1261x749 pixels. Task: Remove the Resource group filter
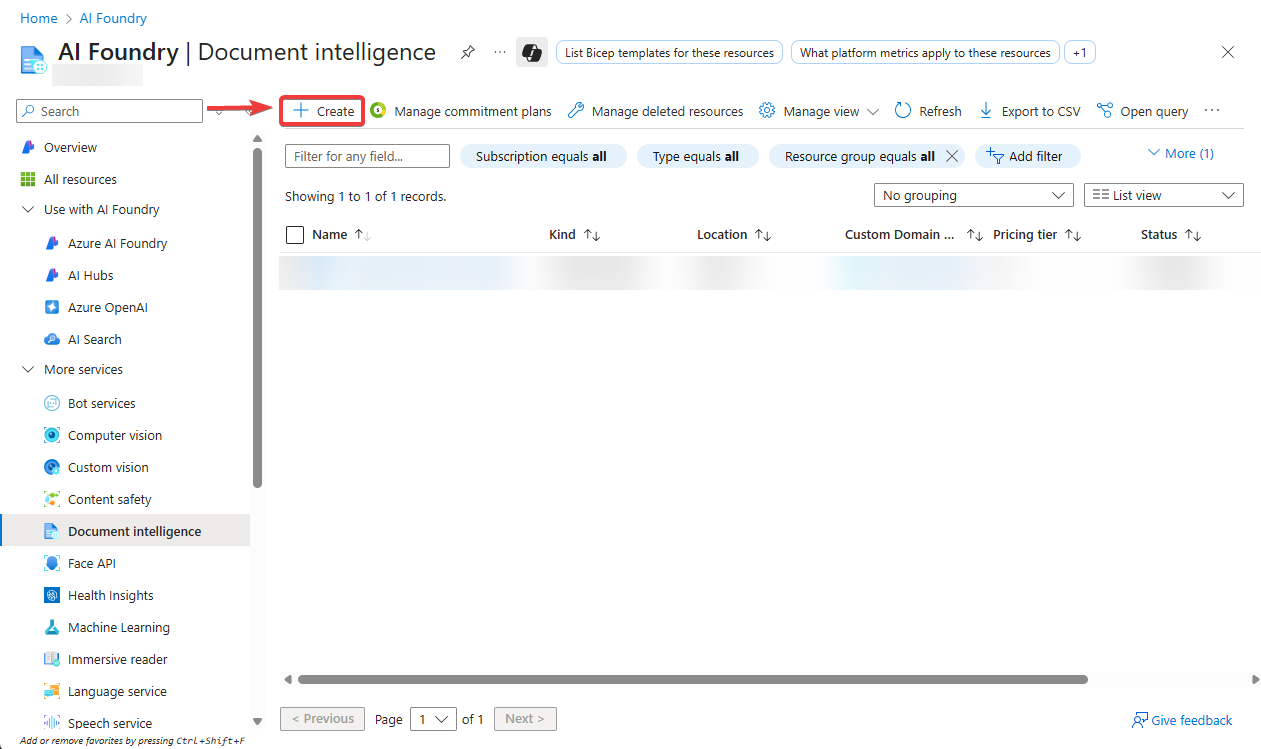(952, 156)
